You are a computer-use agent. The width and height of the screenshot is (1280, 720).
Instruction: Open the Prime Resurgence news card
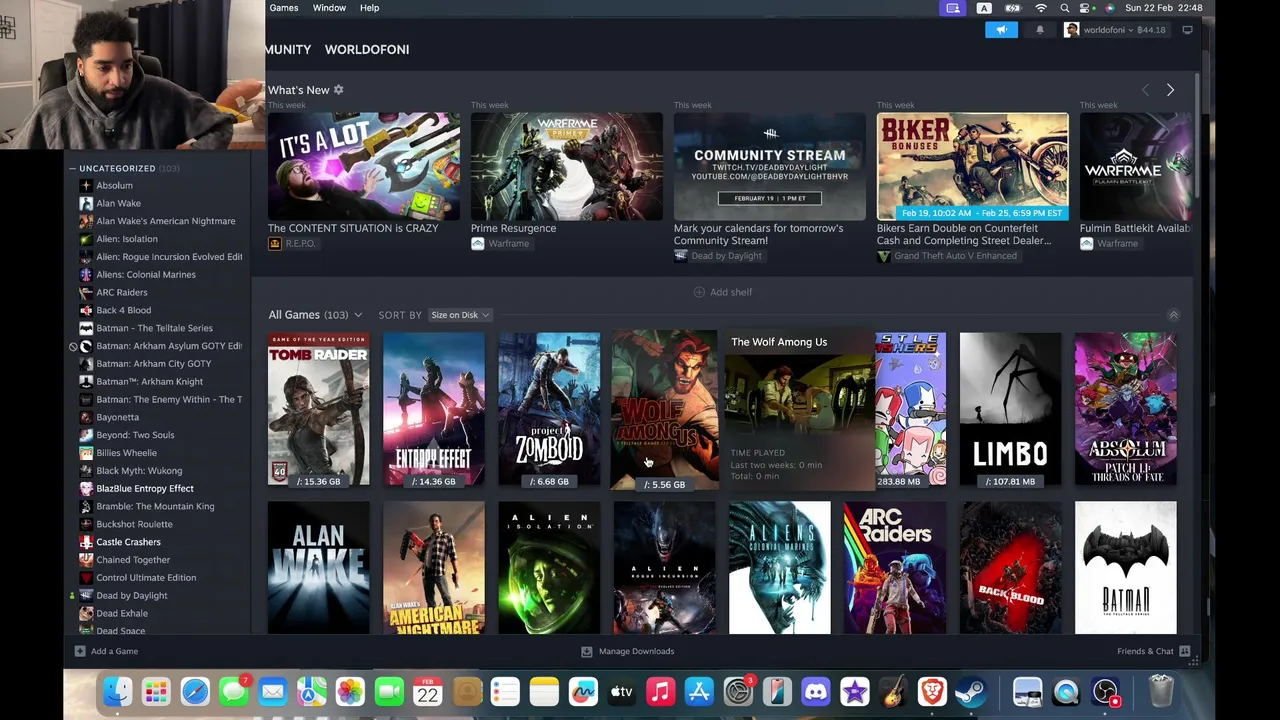click(566, 166)
